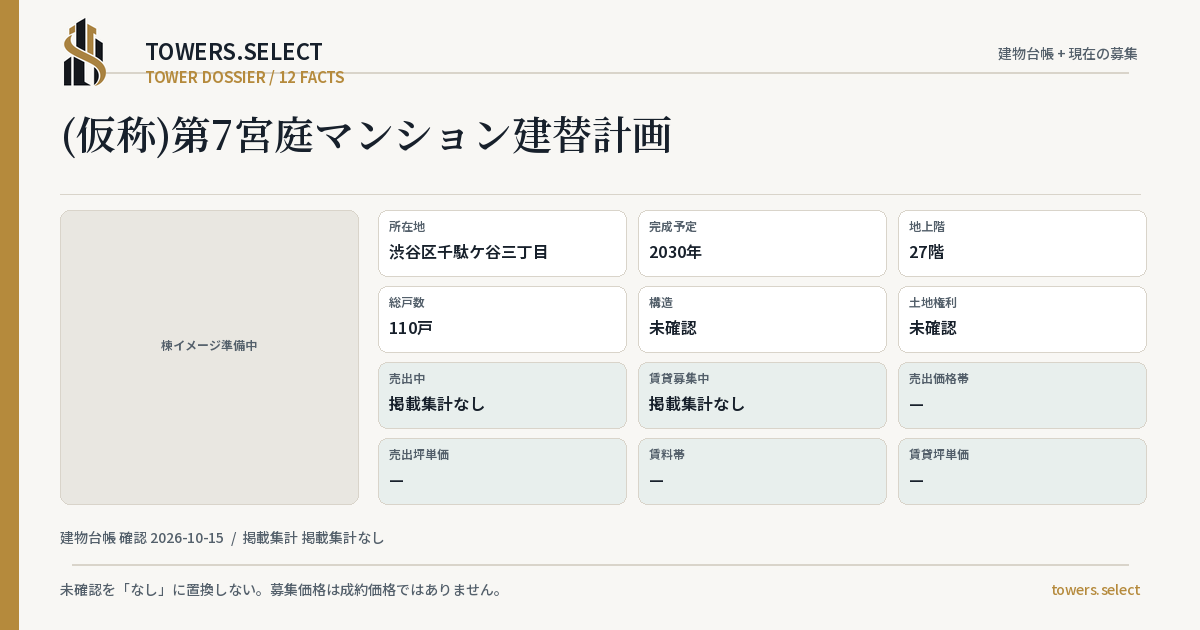
Task: Select the 売出中 card showing 掲載集計なし
Action: [x=502, y=395]
